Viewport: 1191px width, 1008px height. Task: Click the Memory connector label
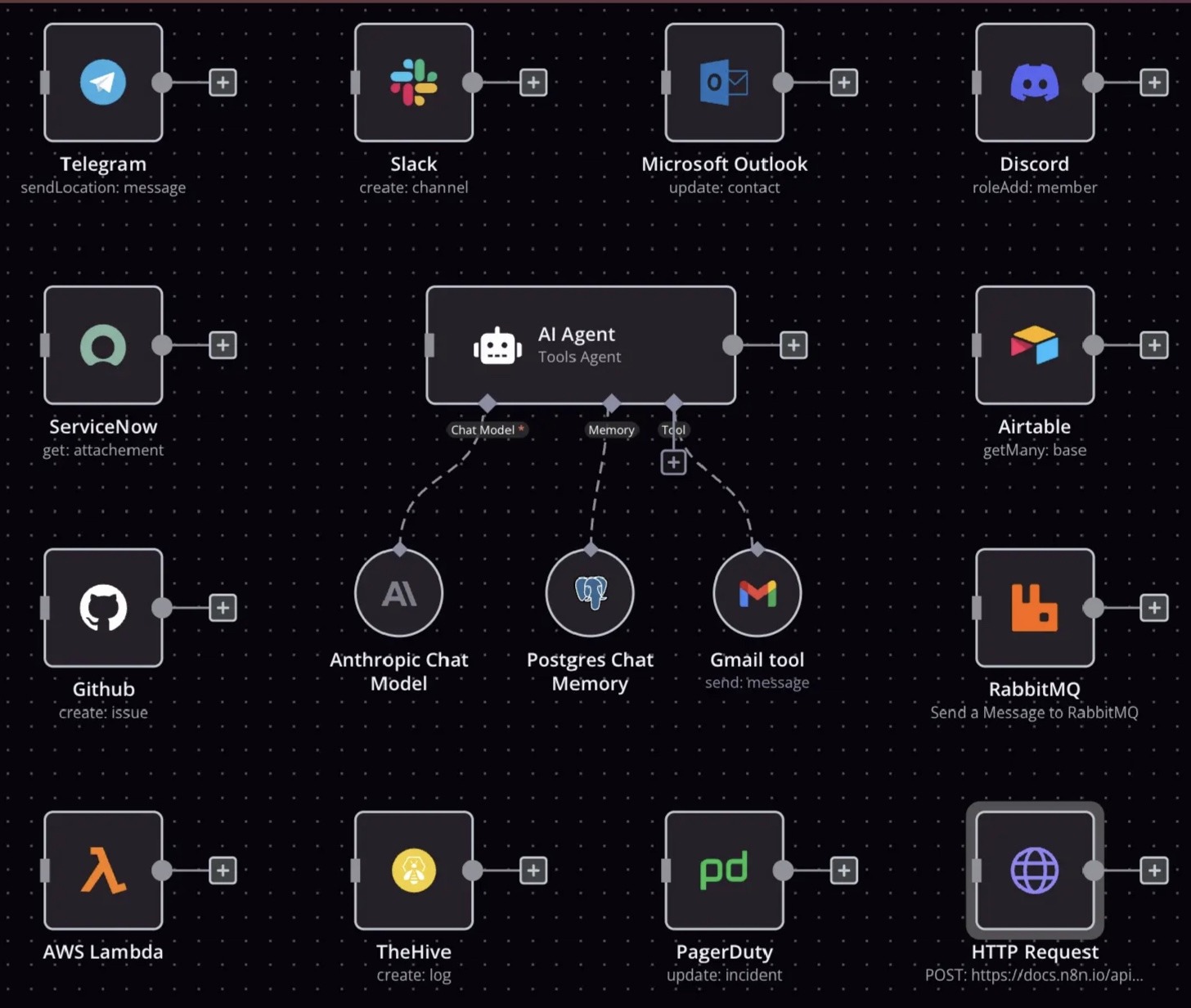pos(611,430)
